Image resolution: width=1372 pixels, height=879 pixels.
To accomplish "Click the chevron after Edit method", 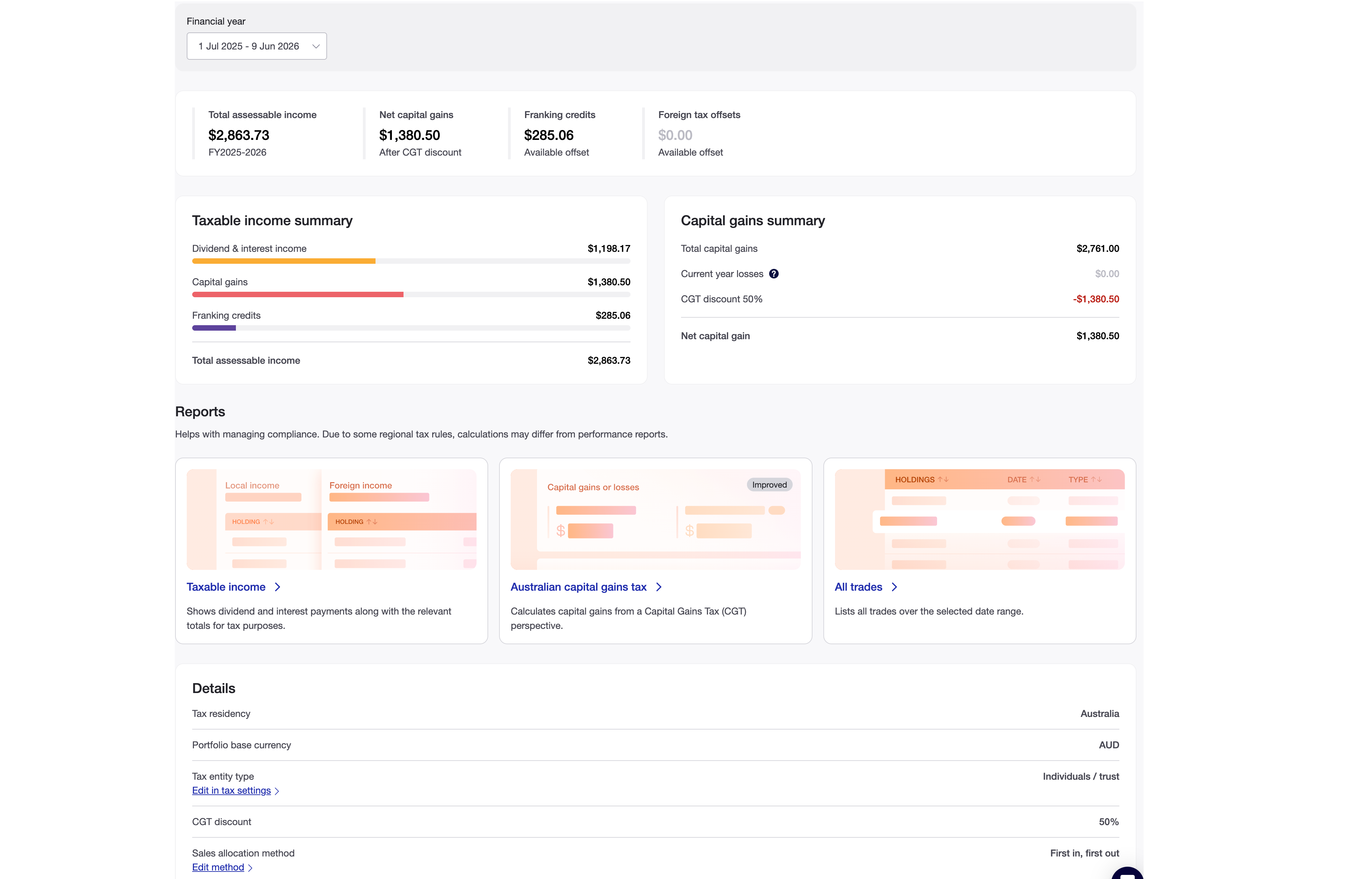I will coord(250,868).
